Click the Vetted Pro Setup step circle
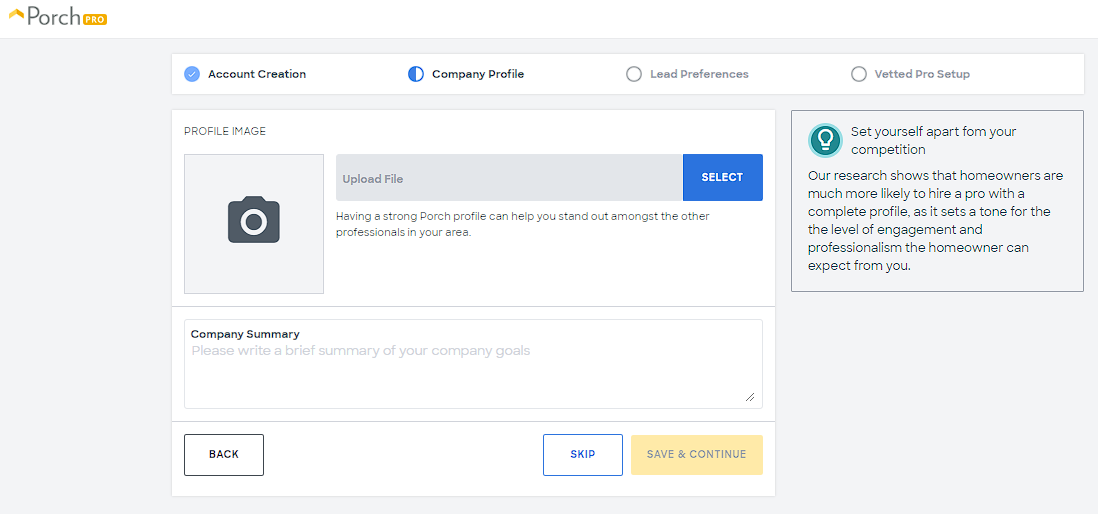 (x=859, y=74)
